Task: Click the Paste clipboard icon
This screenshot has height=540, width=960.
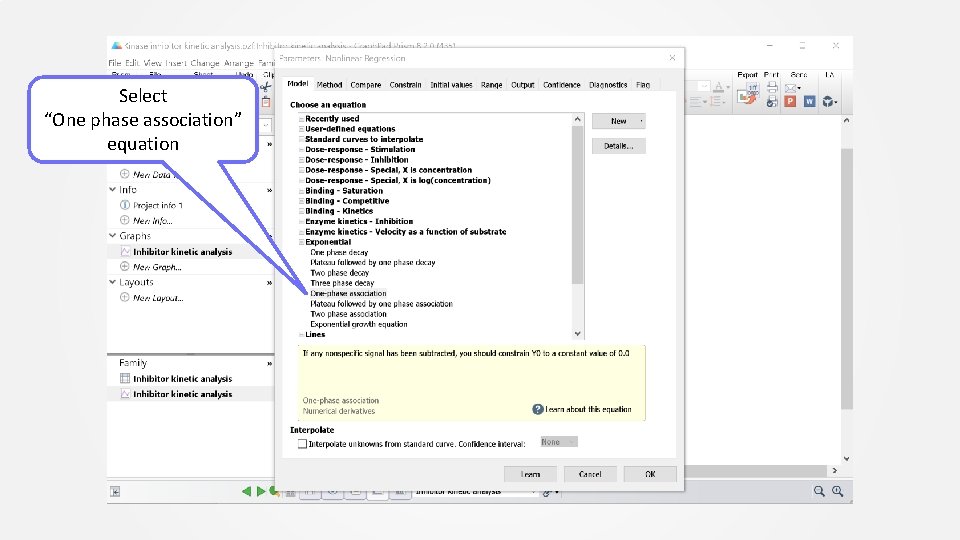Action: [x=266, y=102]
